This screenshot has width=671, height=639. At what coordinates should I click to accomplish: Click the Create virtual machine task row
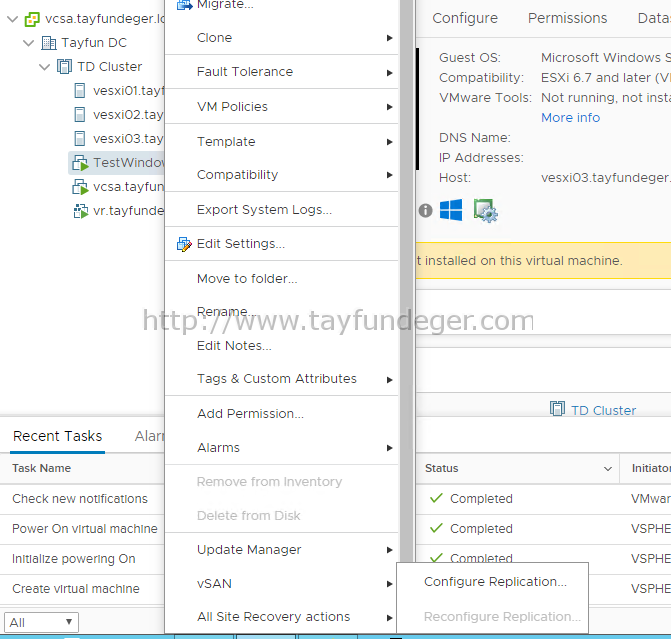pyautogui.click(x=76, y=589)
